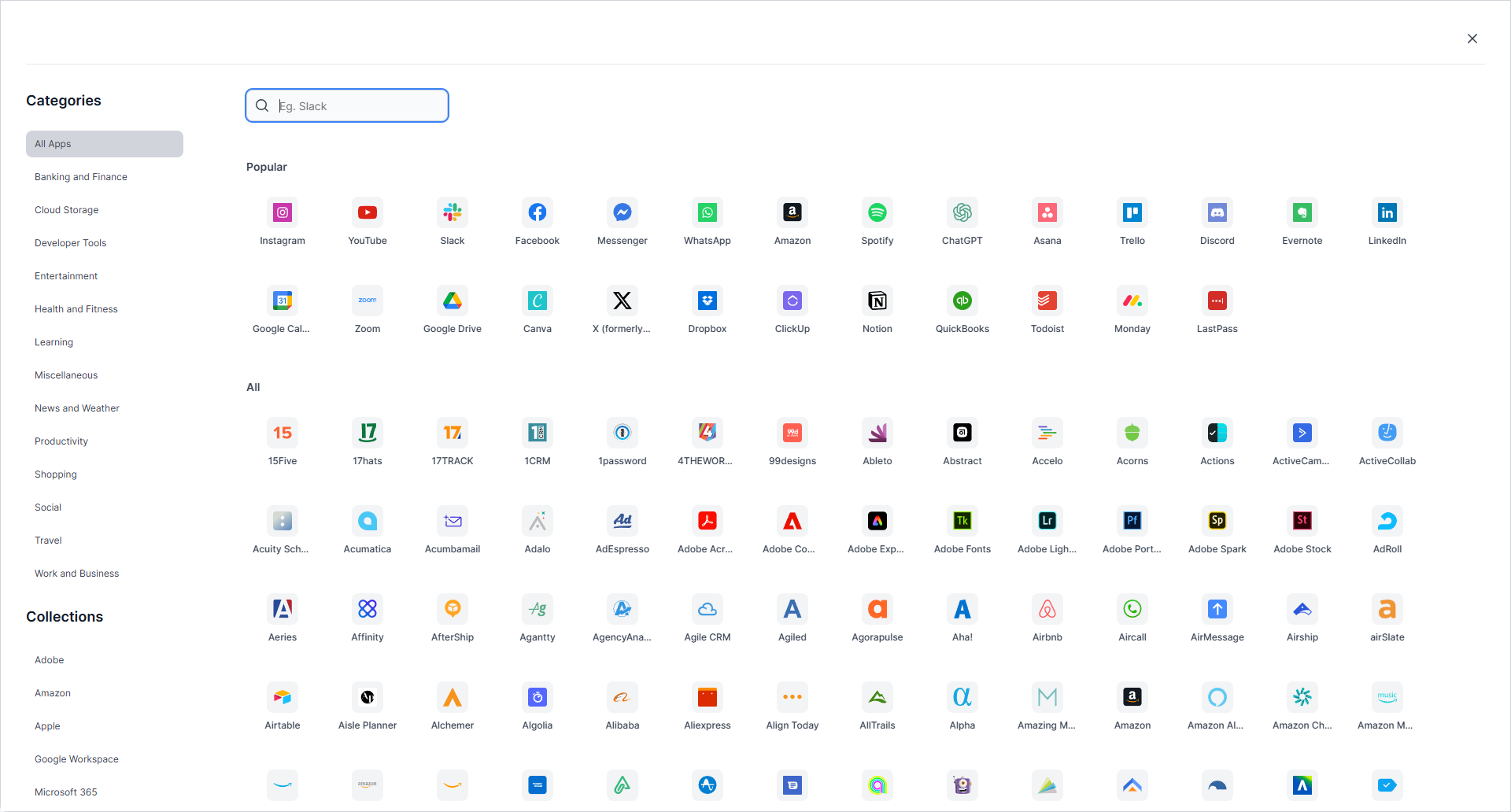Pick the QuickBooks app icon

tap(962, 301)
